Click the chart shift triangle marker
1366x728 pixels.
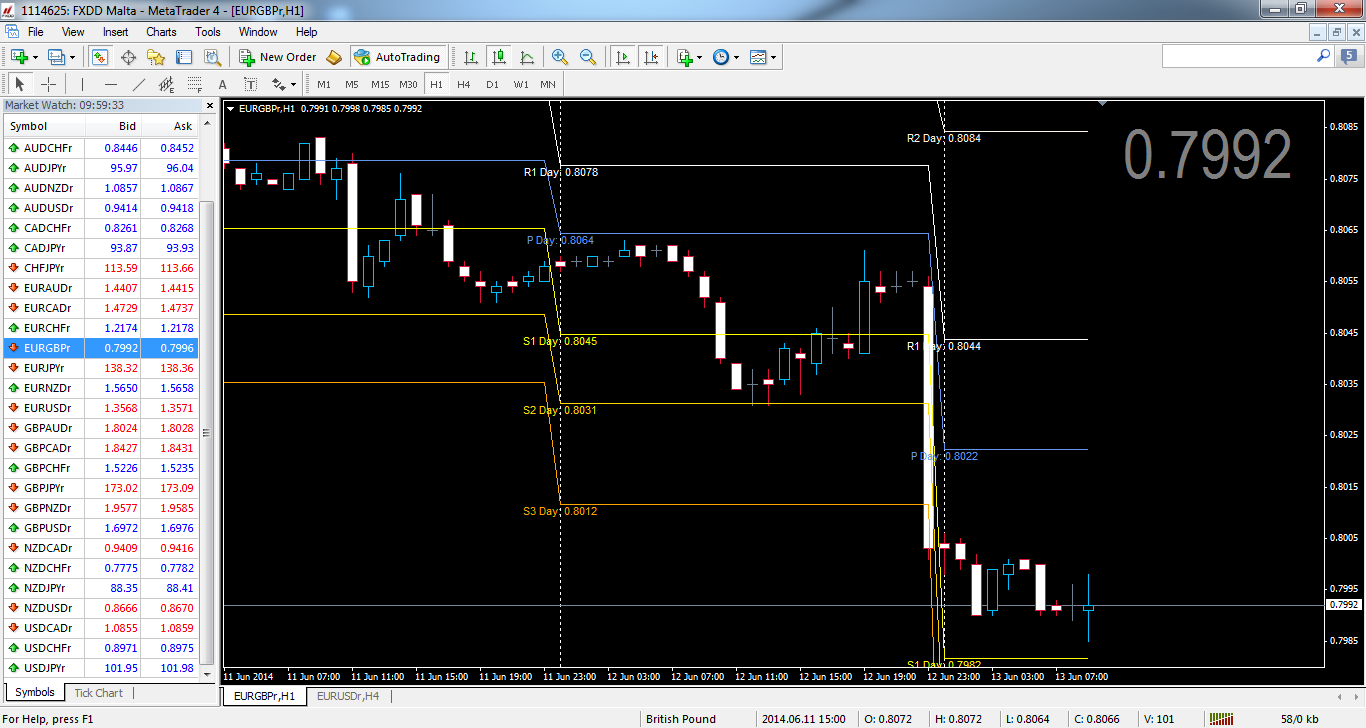[x=1104, y=103]
